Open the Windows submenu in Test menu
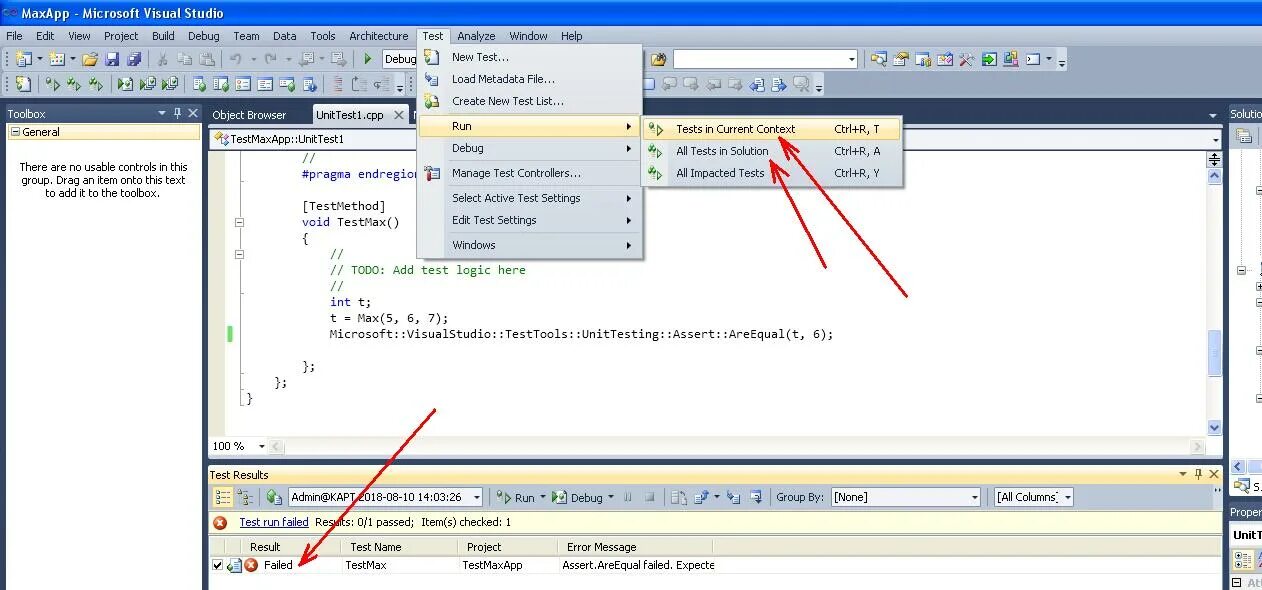1262x590 pixels. pos(529,245)
